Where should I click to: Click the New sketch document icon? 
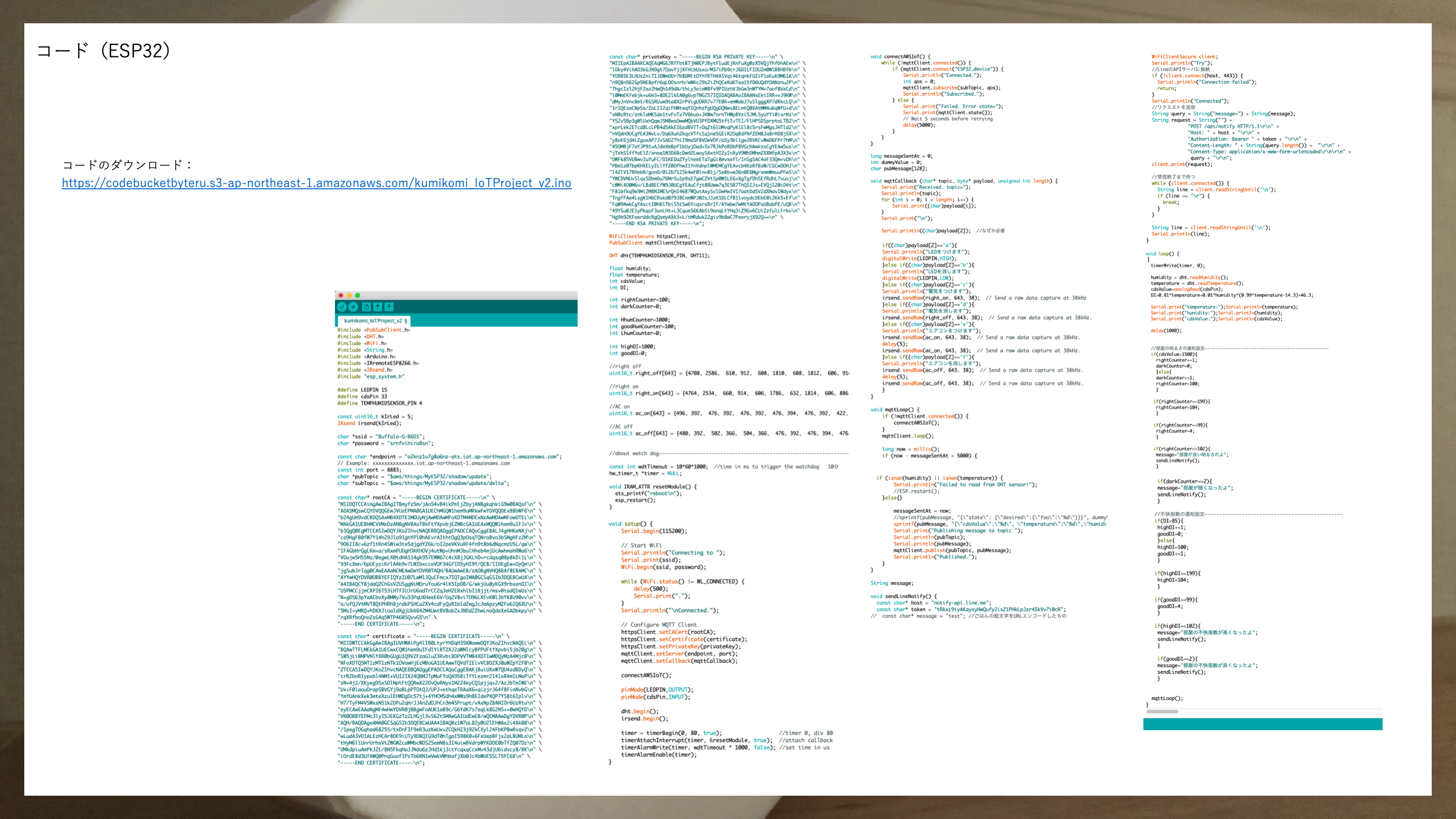366,307
